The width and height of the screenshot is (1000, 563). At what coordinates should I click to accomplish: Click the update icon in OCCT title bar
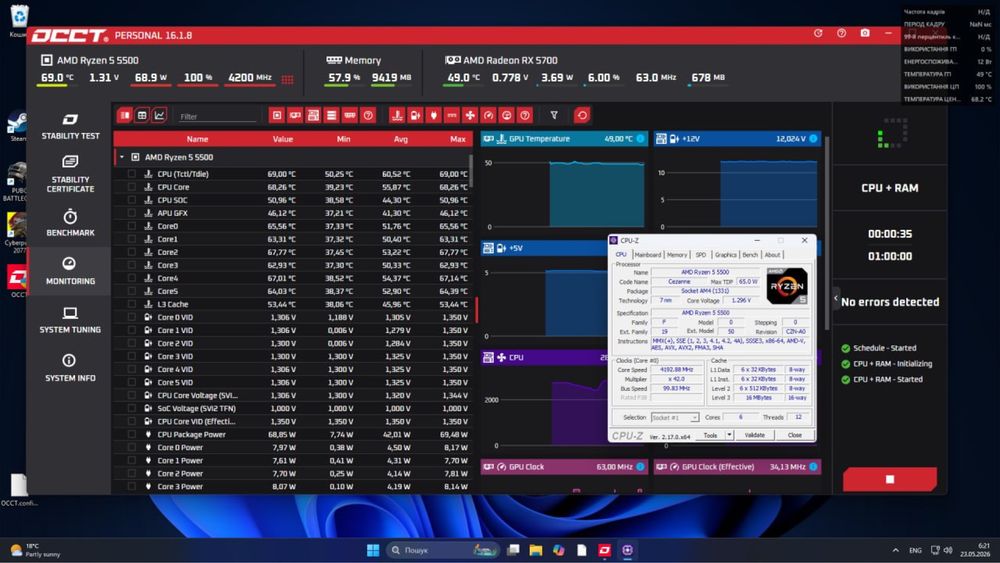click(x=818, y=33)
